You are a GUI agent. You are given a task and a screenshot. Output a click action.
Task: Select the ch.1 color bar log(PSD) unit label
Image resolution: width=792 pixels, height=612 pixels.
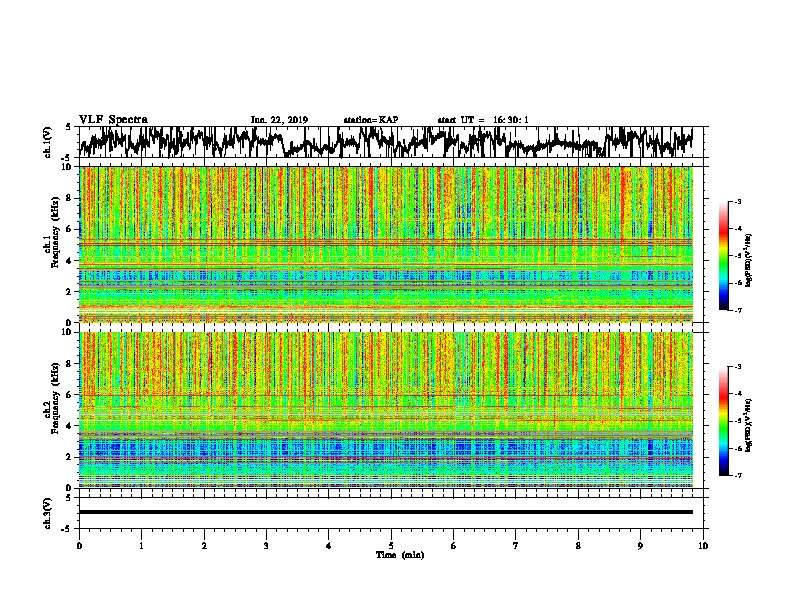pos(749,260)
